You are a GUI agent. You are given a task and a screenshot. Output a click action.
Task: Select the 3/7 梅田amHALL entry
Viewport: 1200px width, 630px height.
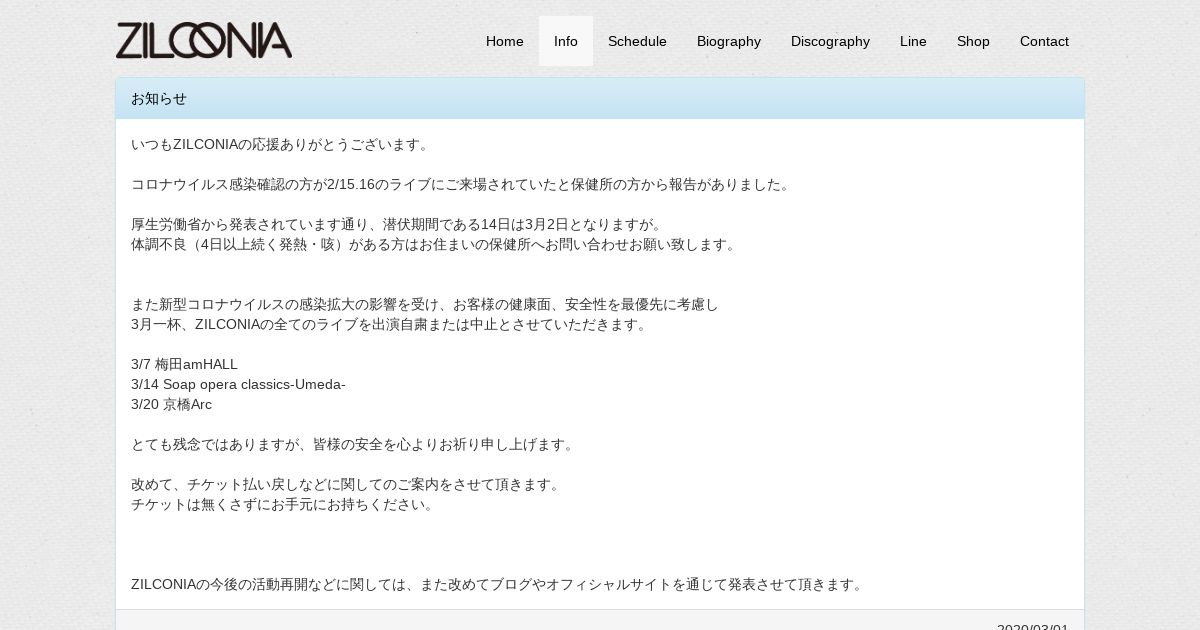(184, 364)
